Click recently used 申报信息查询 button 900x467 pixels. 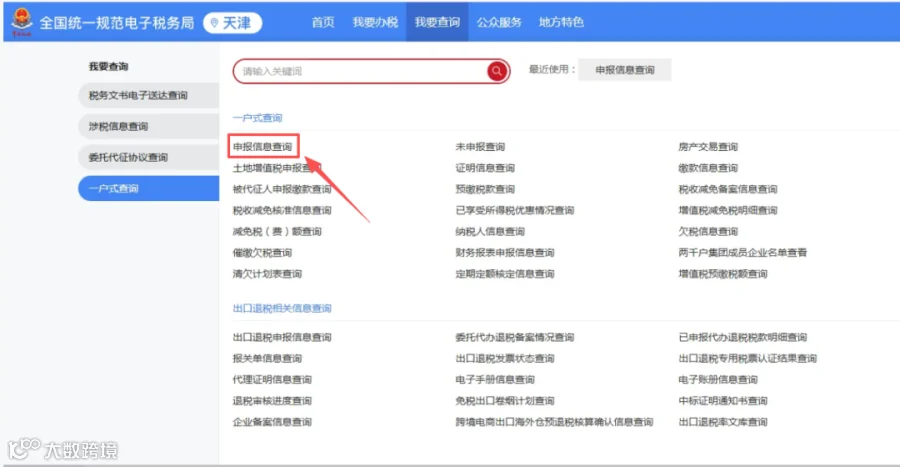(624, 70)
